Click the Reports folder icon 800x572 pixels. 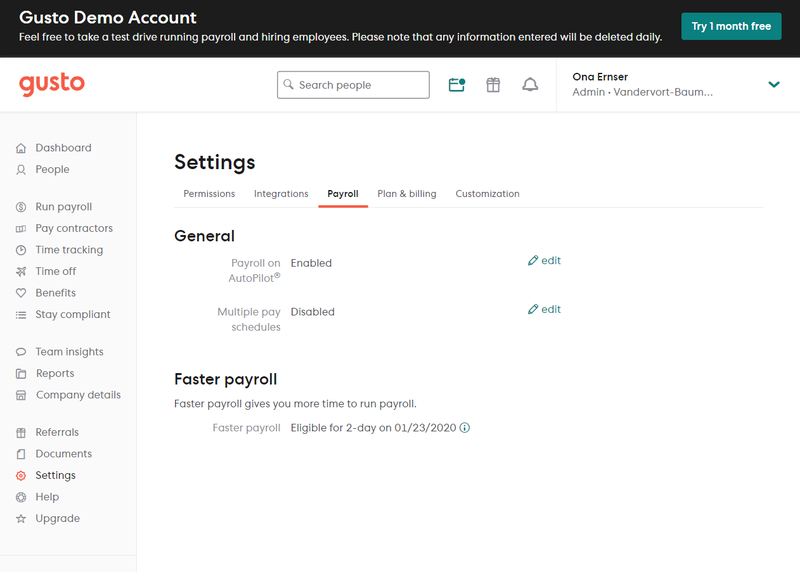tap(21, 374)
